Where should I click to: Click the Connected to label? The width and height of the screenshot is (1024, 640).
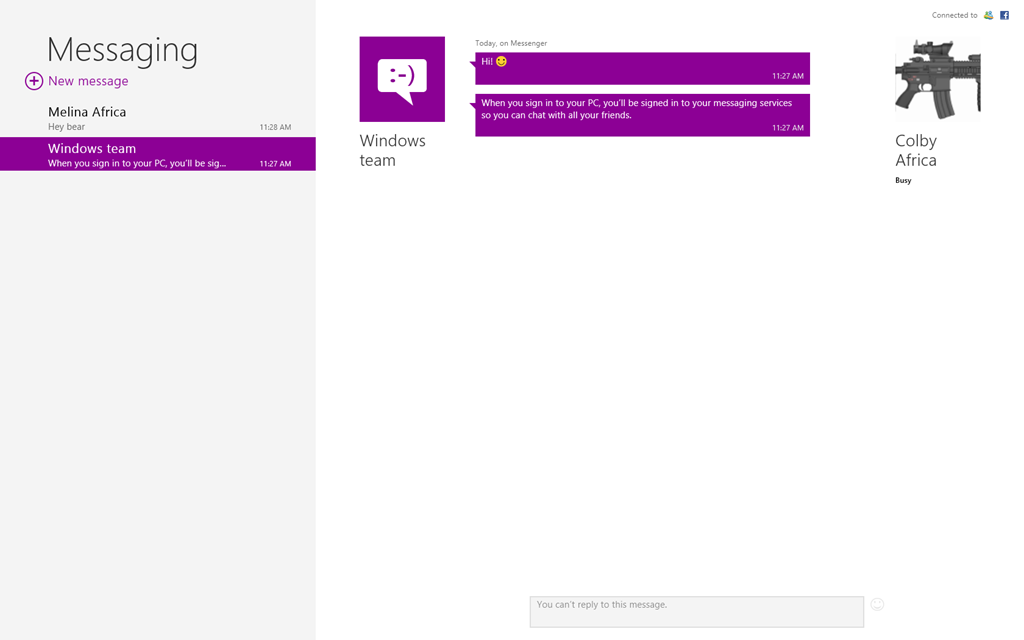[x=955, y=15]
